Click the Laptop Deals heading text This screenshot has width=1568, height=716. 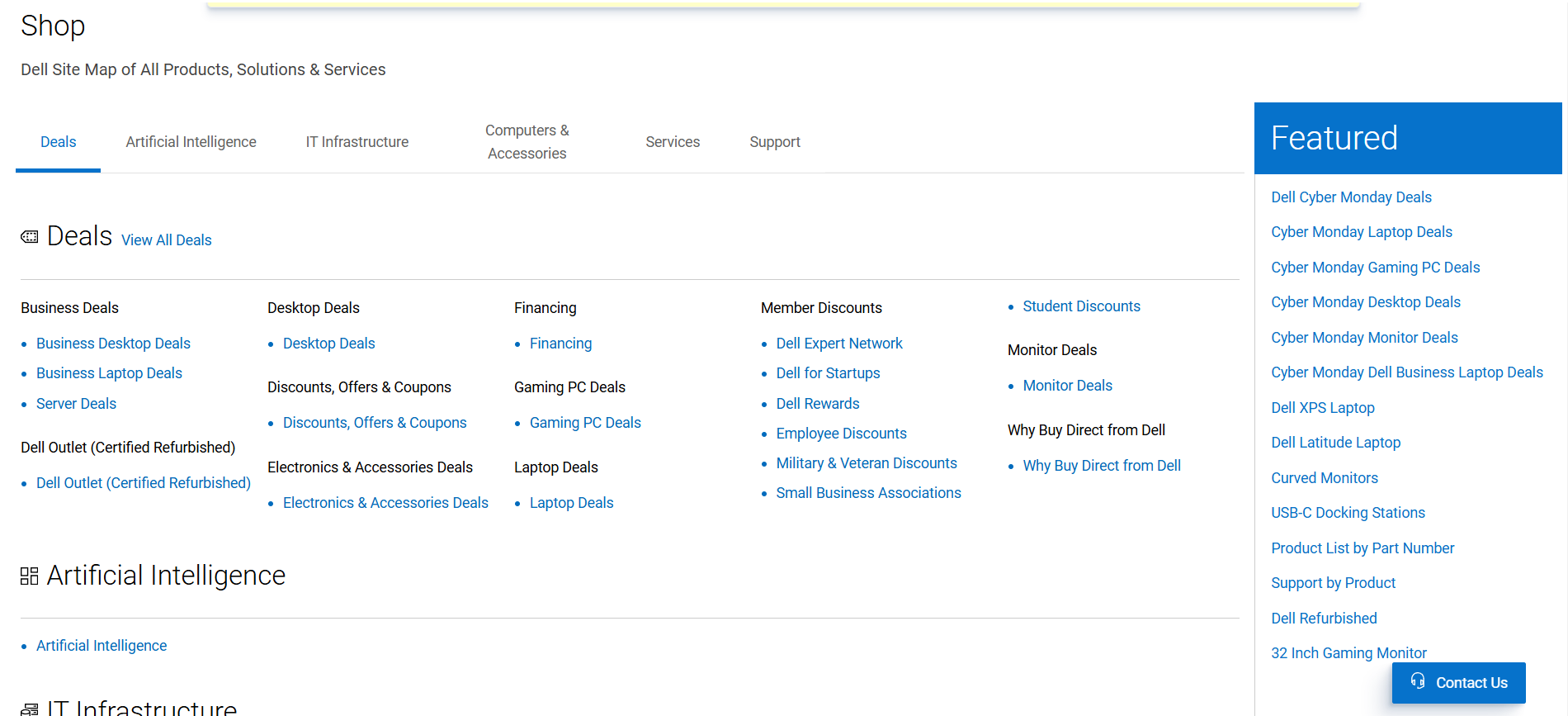555,467
